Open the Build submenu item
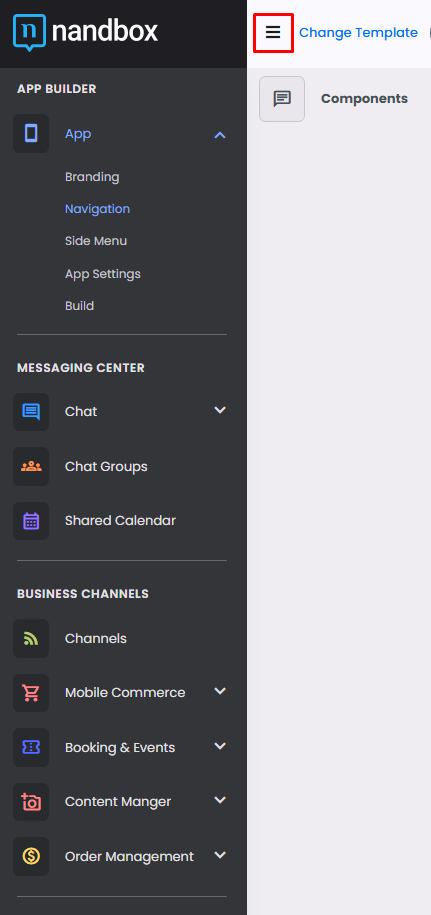 pyautogui.click(x=79, y=306)
